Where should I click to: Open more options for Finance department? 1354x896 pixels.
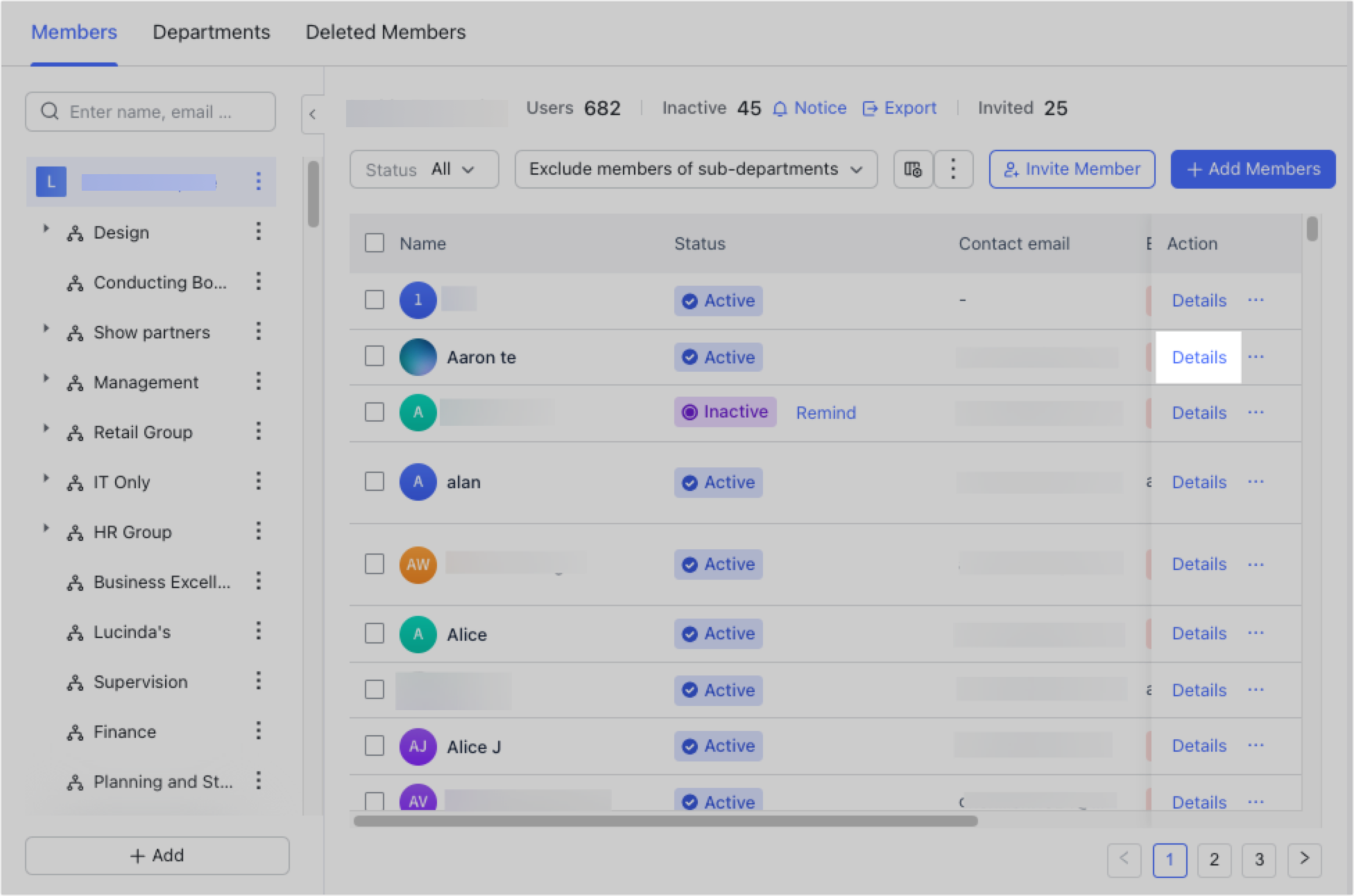point(258,731)
